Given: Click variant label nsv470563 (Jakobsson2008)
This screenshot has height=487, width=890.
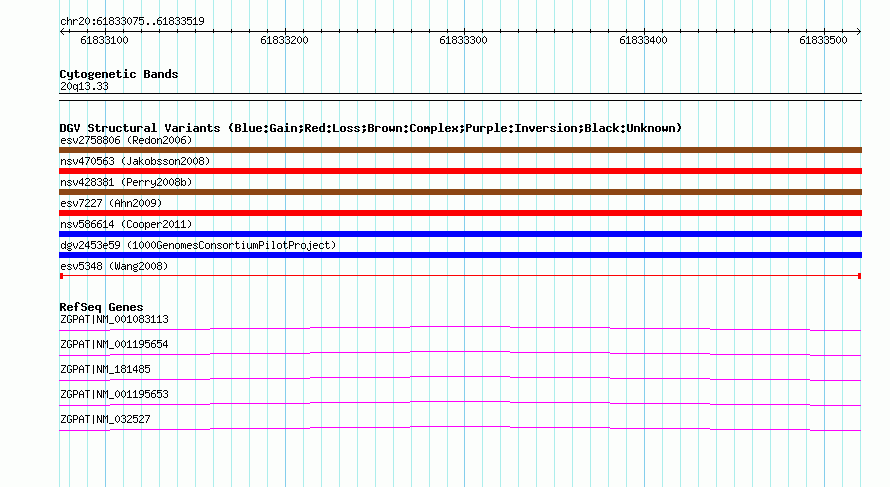Looking at the screenshot, I should [x=135, y=161].
